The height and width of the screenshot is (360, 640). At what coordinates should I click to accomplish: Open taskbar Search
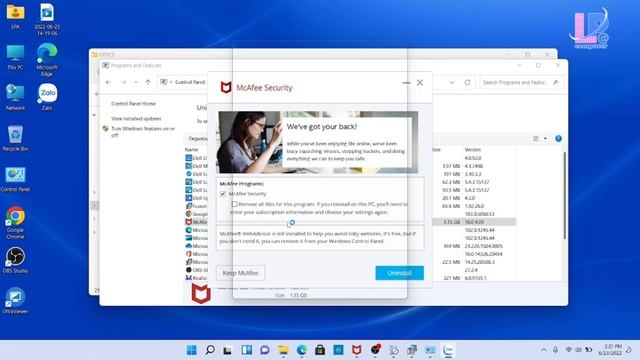click(210, 350)
